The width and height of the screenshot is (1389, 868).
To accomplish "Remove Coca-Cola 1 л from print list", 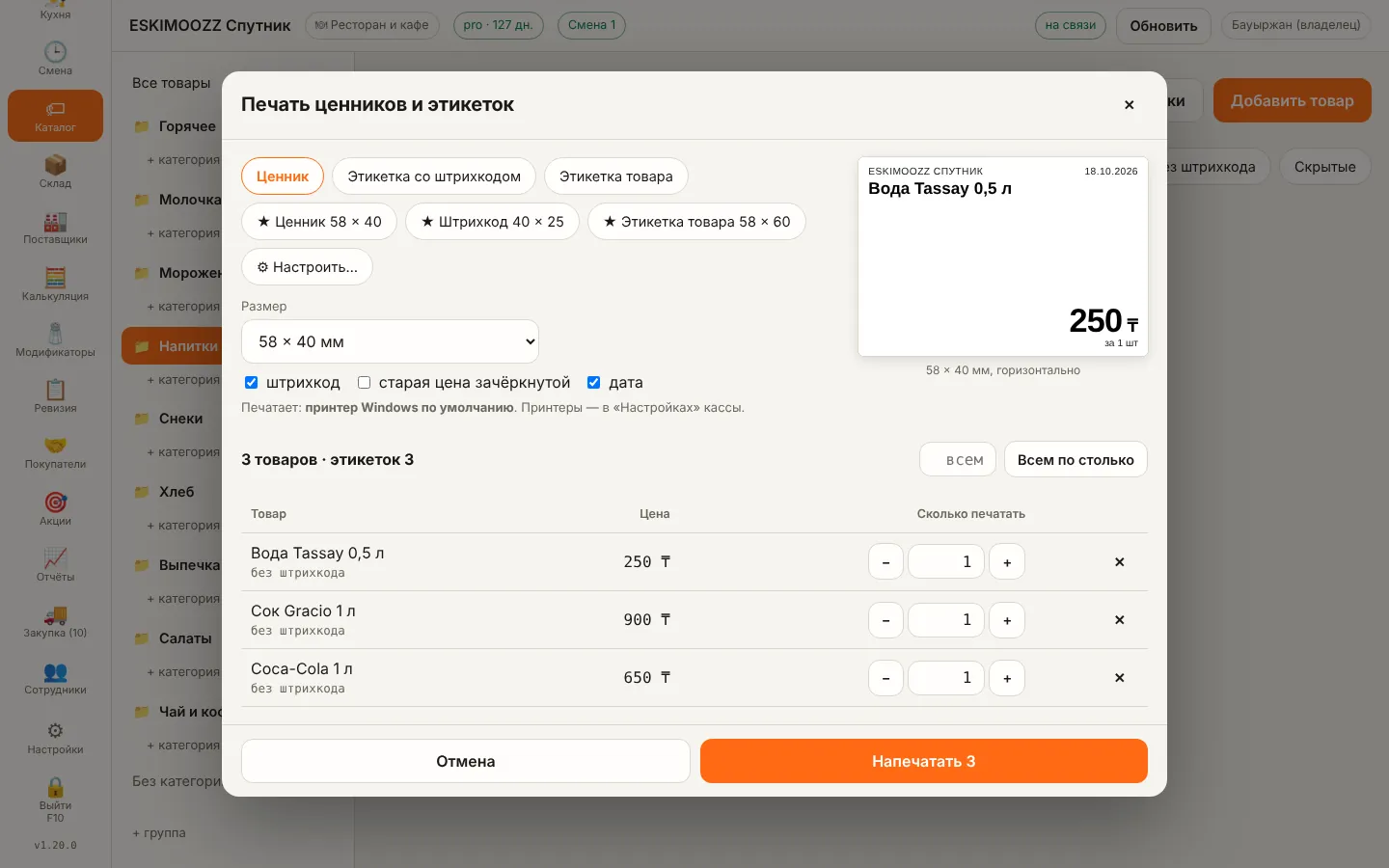I will pyautogui.click(x=1119, y=677).
